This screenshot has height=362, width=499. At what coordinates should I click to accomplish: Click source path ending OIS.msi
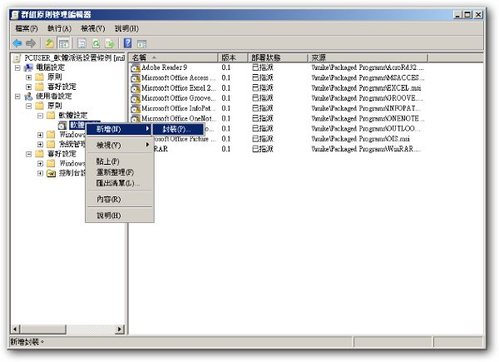tap(360, 139)
